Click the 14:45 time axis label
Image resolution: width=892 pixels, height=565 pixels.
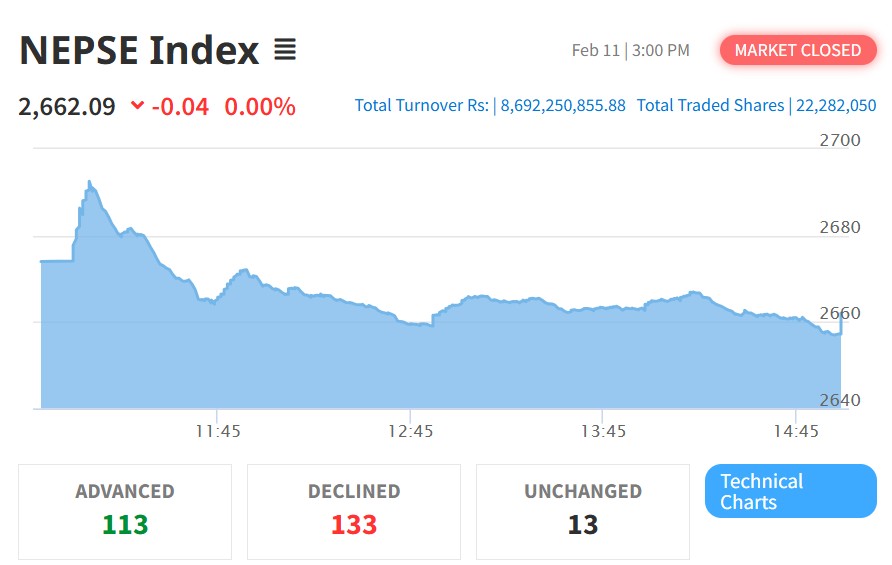click(795, 431)
